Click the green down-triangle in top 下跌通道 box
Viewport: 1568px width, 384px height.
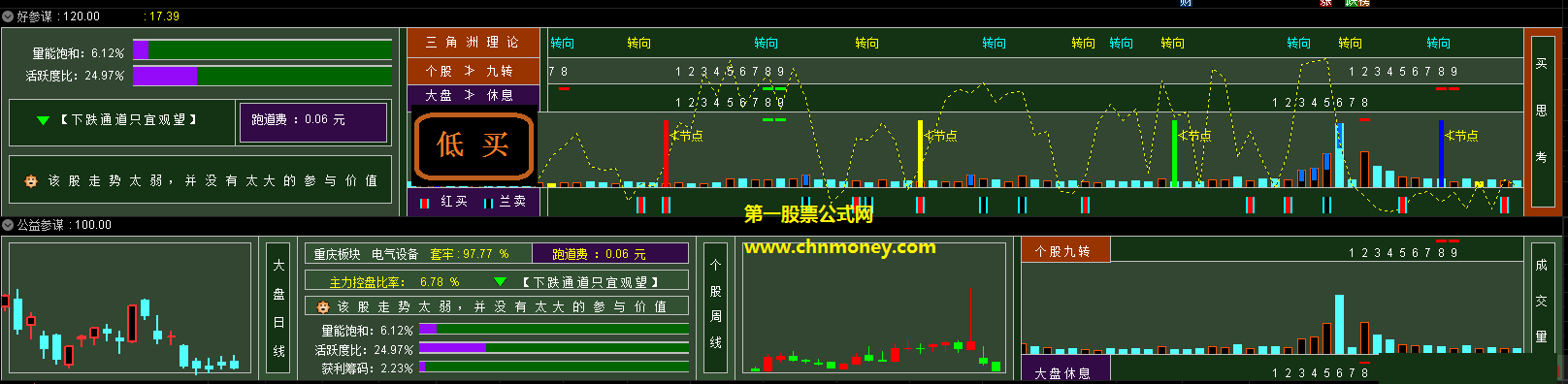43,120
